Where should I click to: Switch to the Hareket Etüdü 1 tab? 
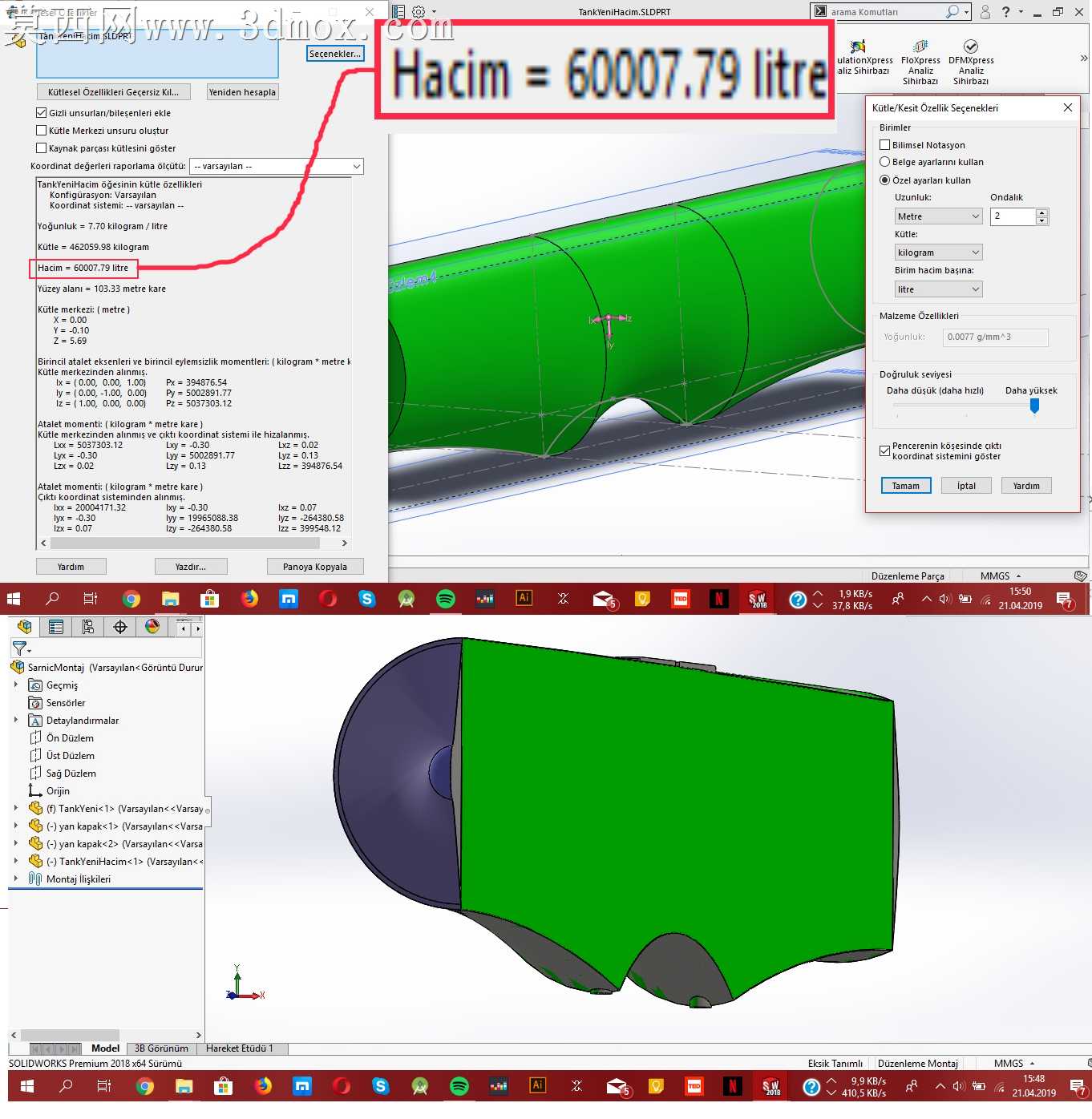pos(240,1048)
